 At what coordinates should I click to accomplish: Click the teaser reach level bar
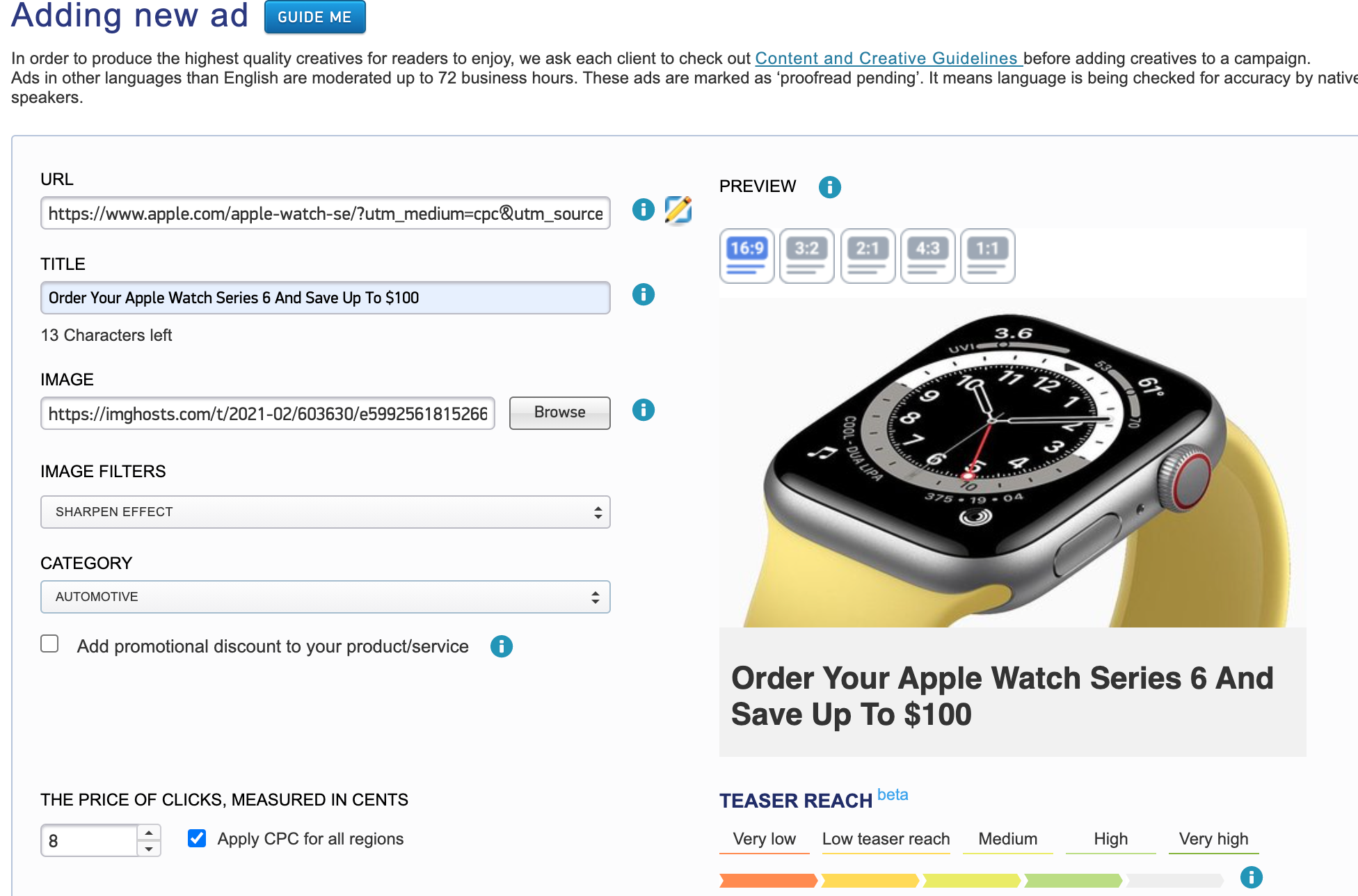click(x=971, y=881)
